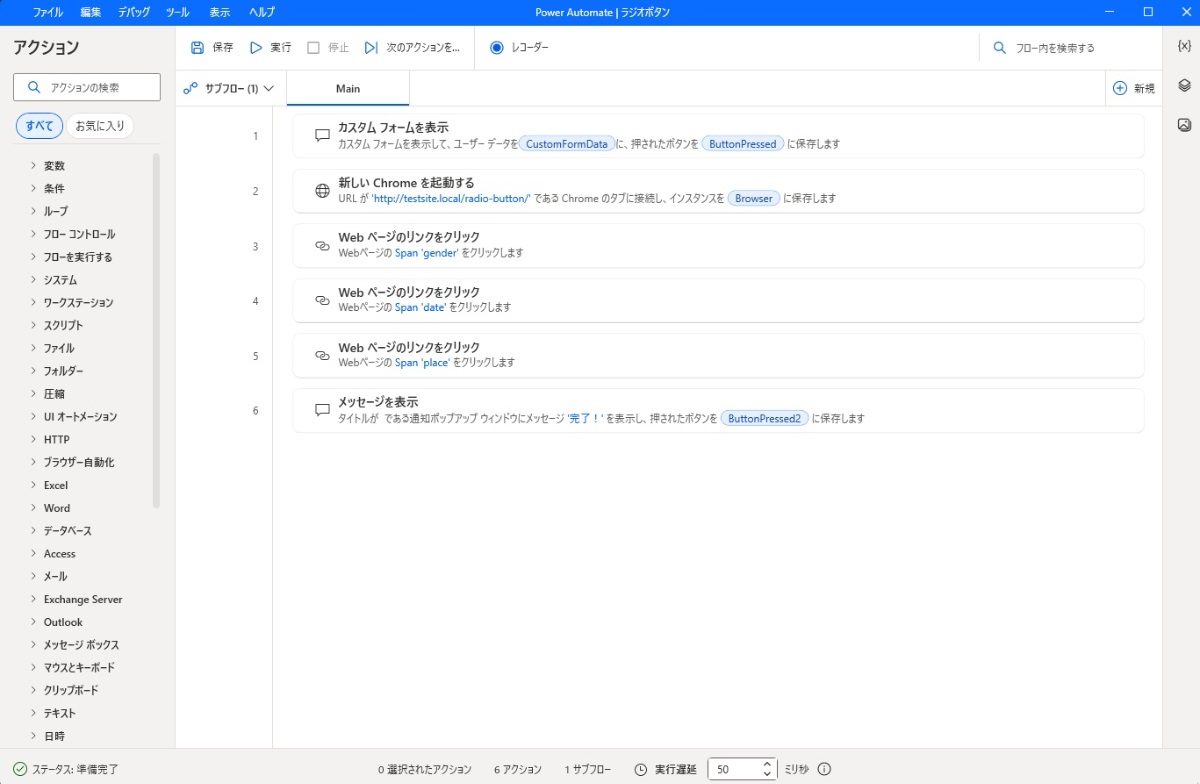The width and height of the screenshot is (1200, 784).
Task: Click the Chrome launch globe icon
Action: click(x=322, y=190)
